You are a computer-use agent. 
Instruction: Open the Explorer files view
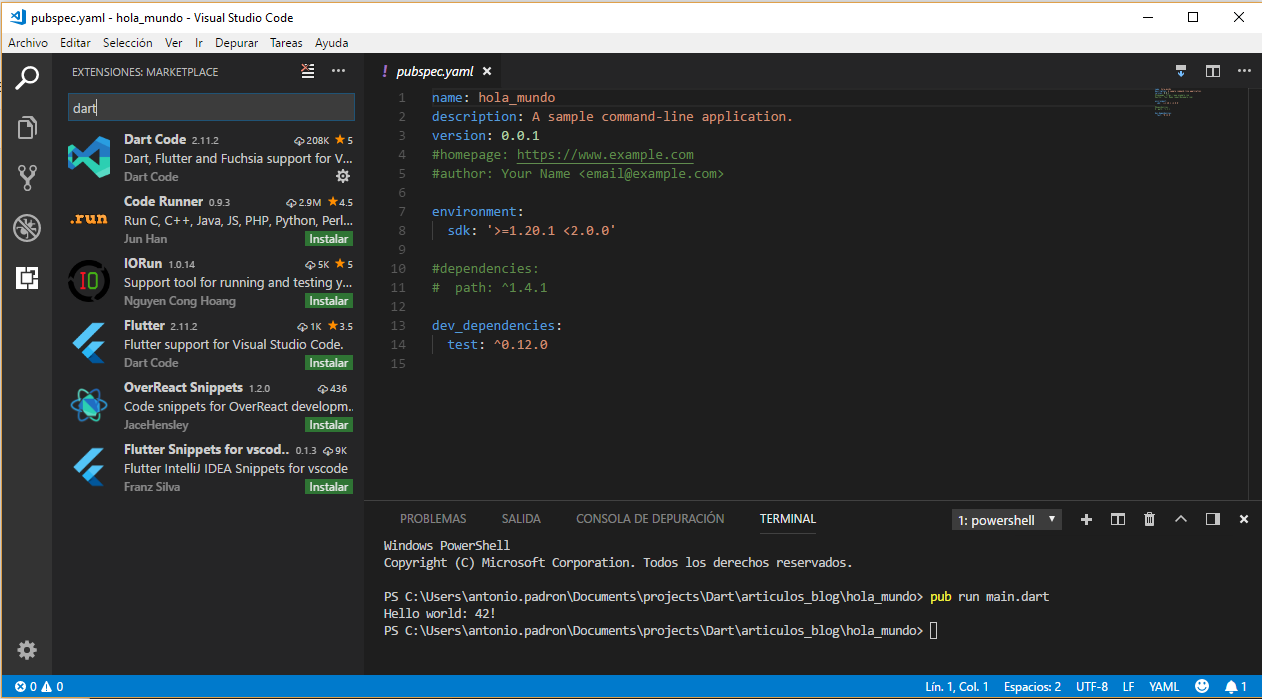tap(27, 127)
